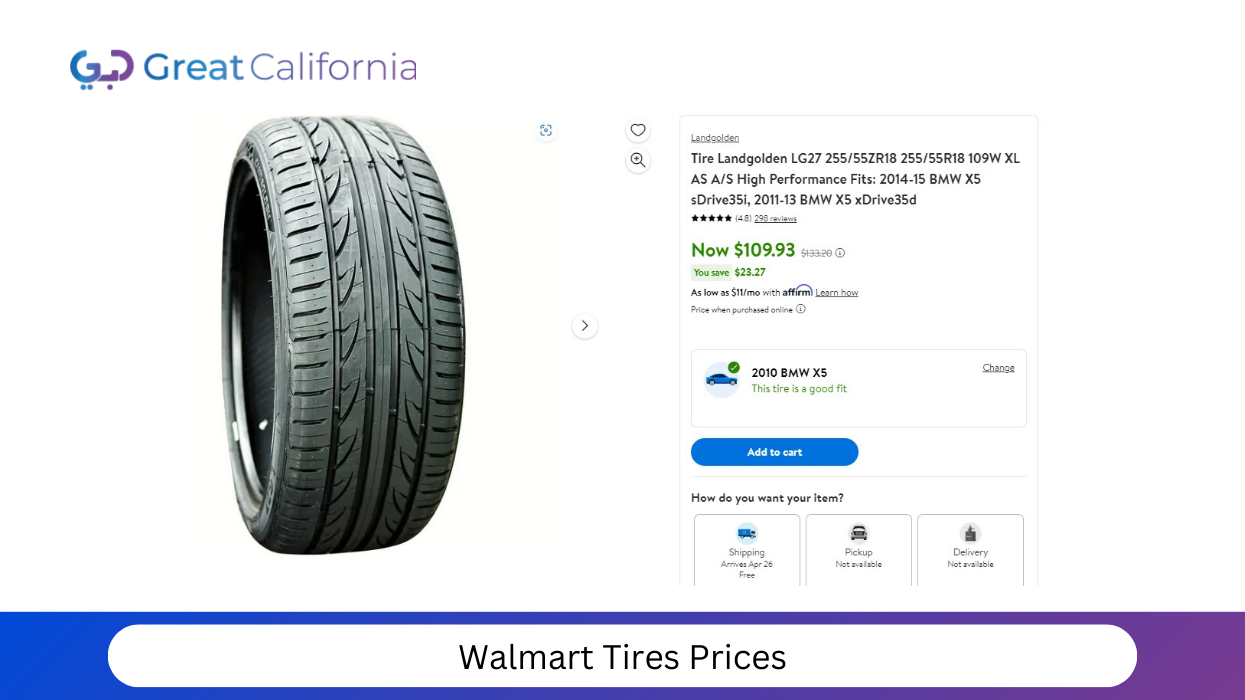The width and height of the screenshot is (1245, 700).
Task: Open the Landgolden brand link
Action: pos(715,138)
